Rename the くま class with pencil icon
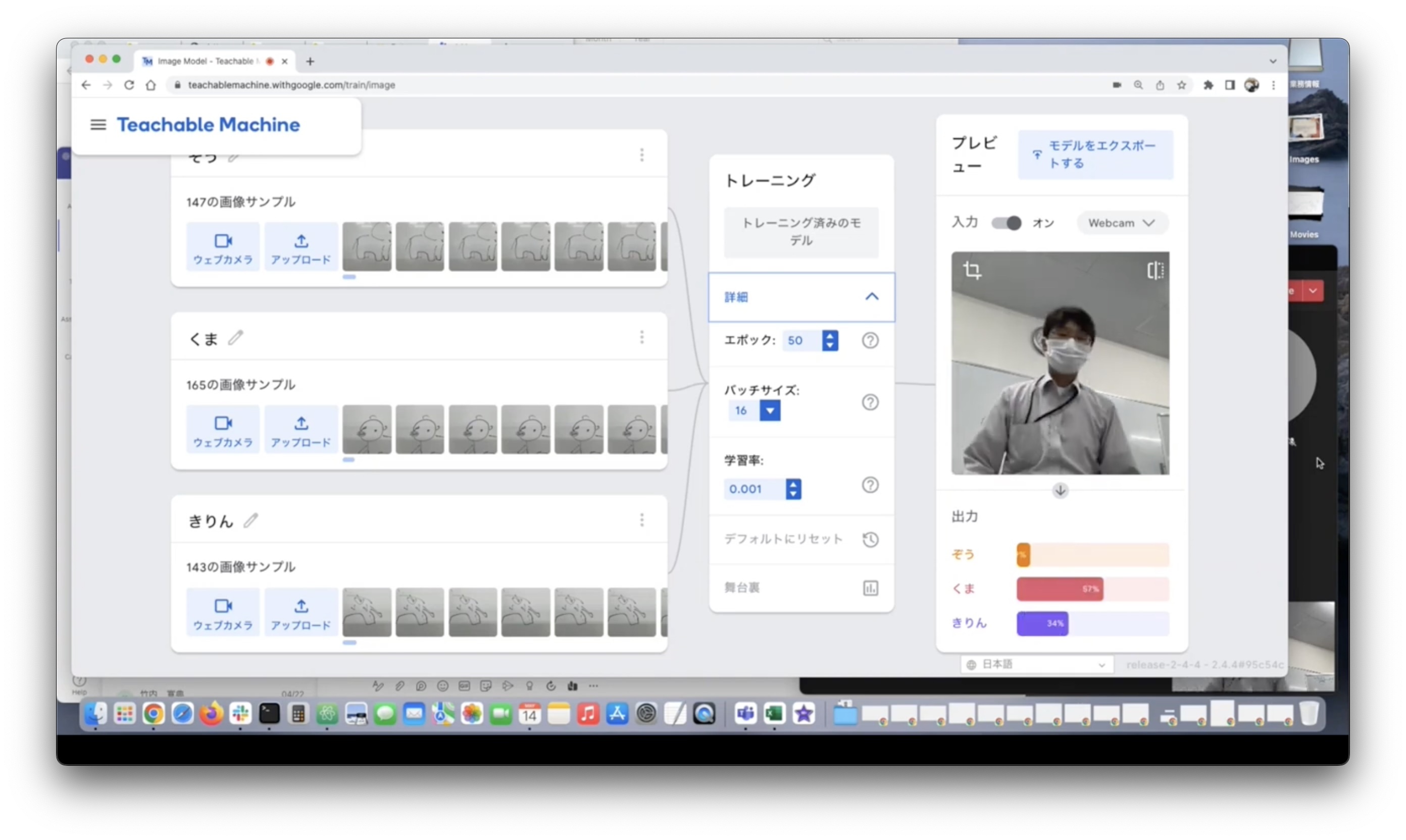The height and width of the screenshot is (840, 1406). point(235,338)
